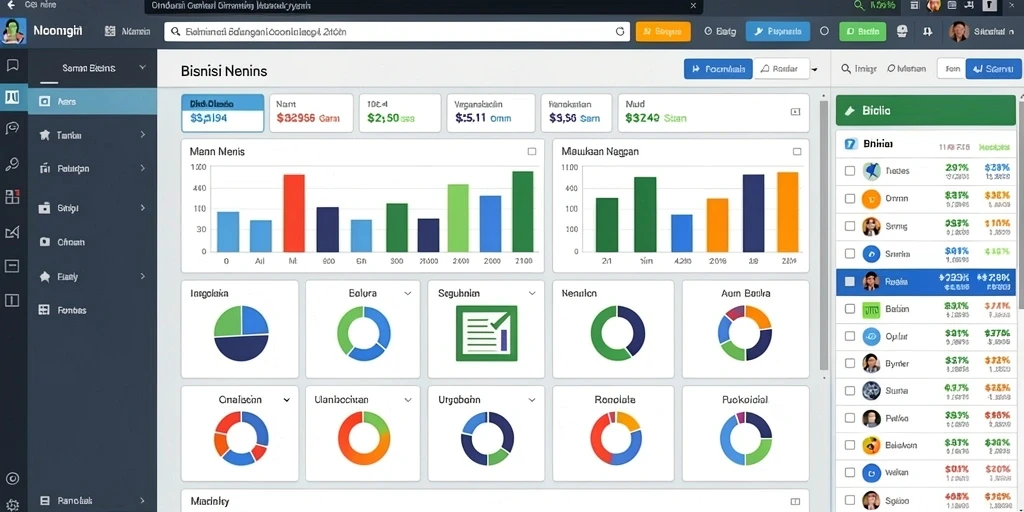The height and width of the screenshot is (512, 1024).
Task: Expand the Tanbs sidebar item chevron
Action: click(x=142, y=135)
